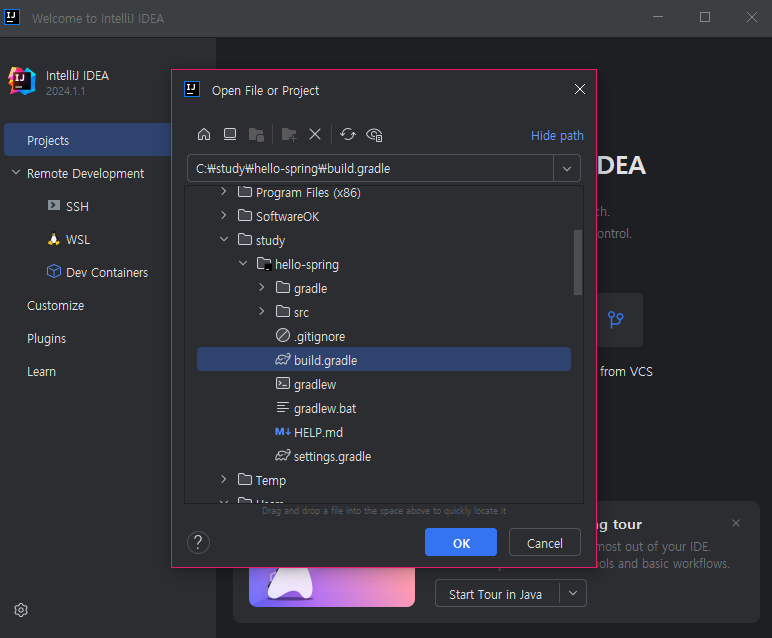
Task: Click Get from VCS branch icon
Action: click(615, 320)
